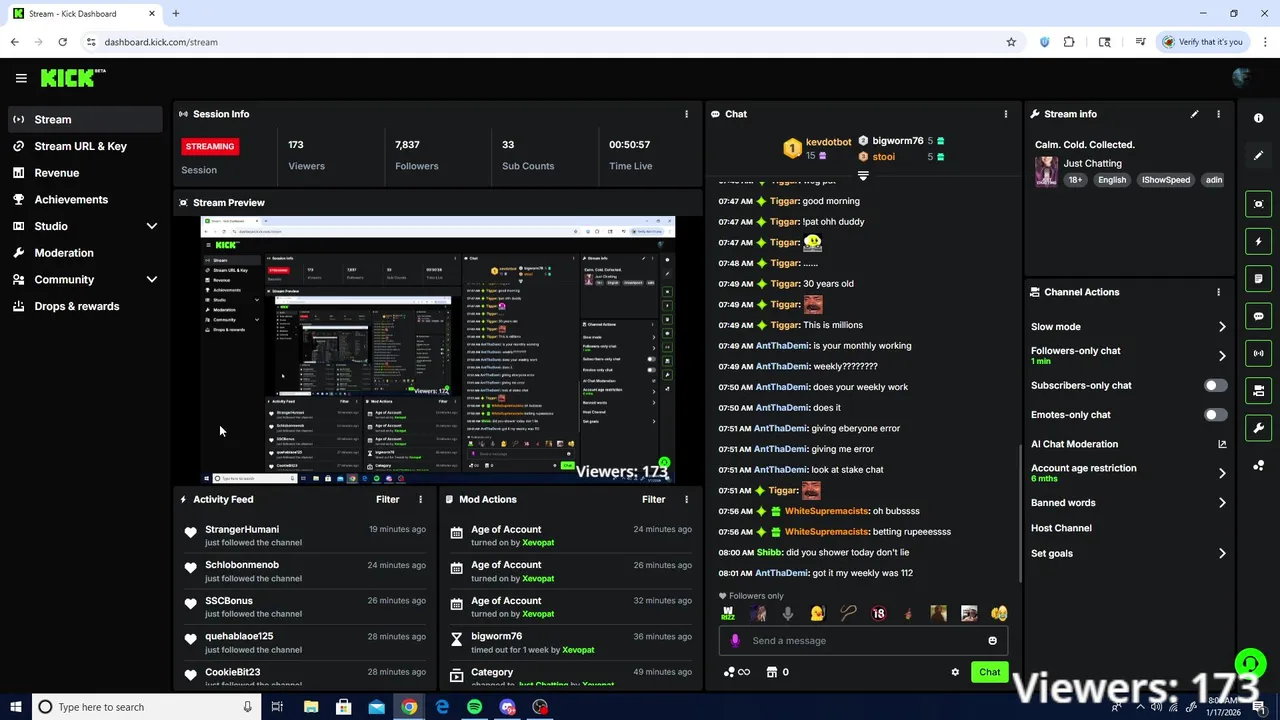Viewport: 1280px width, 720px height.
Task: Click the pencil icon in right rail
Action: pos(1258,155)
